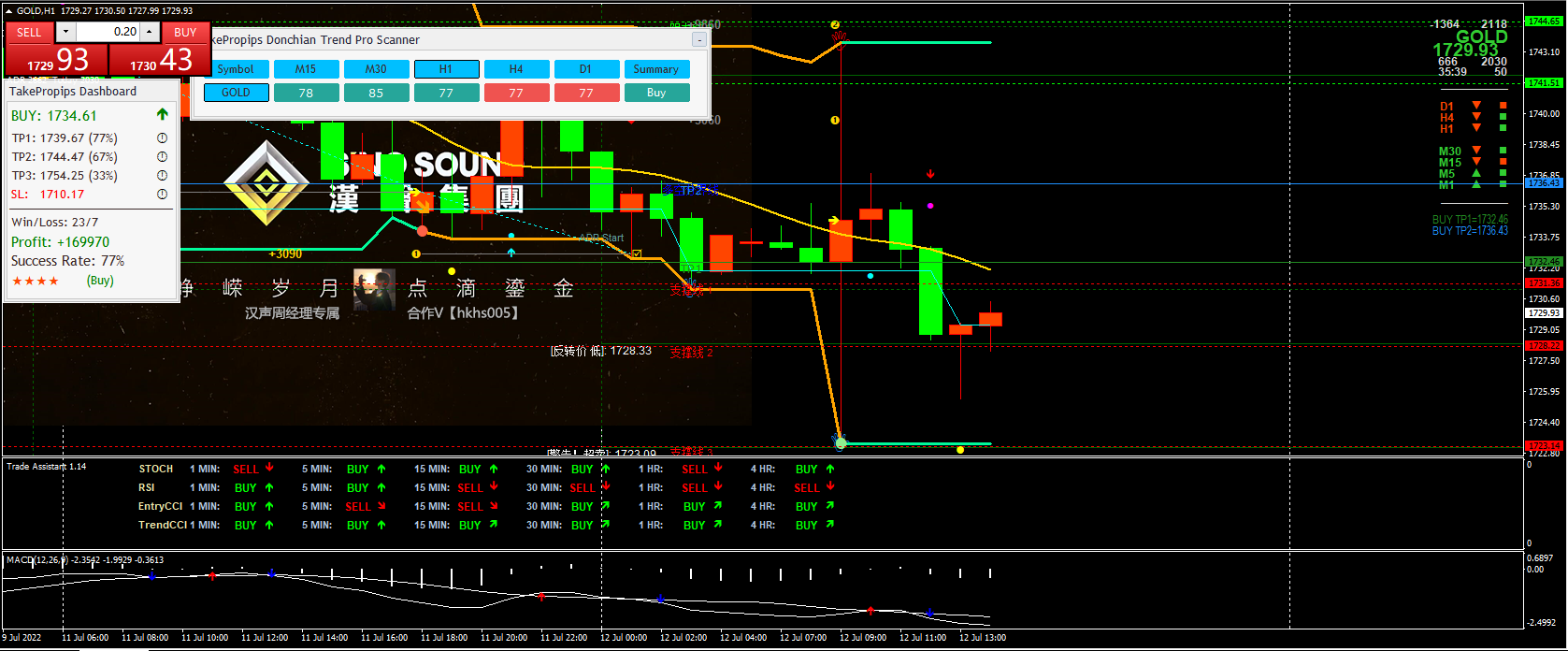Image resolution: width=1568 pixels, height=651 pixels.
Task: Select the H4 timeframe header in scanner
Action: [x=516, y=69]
